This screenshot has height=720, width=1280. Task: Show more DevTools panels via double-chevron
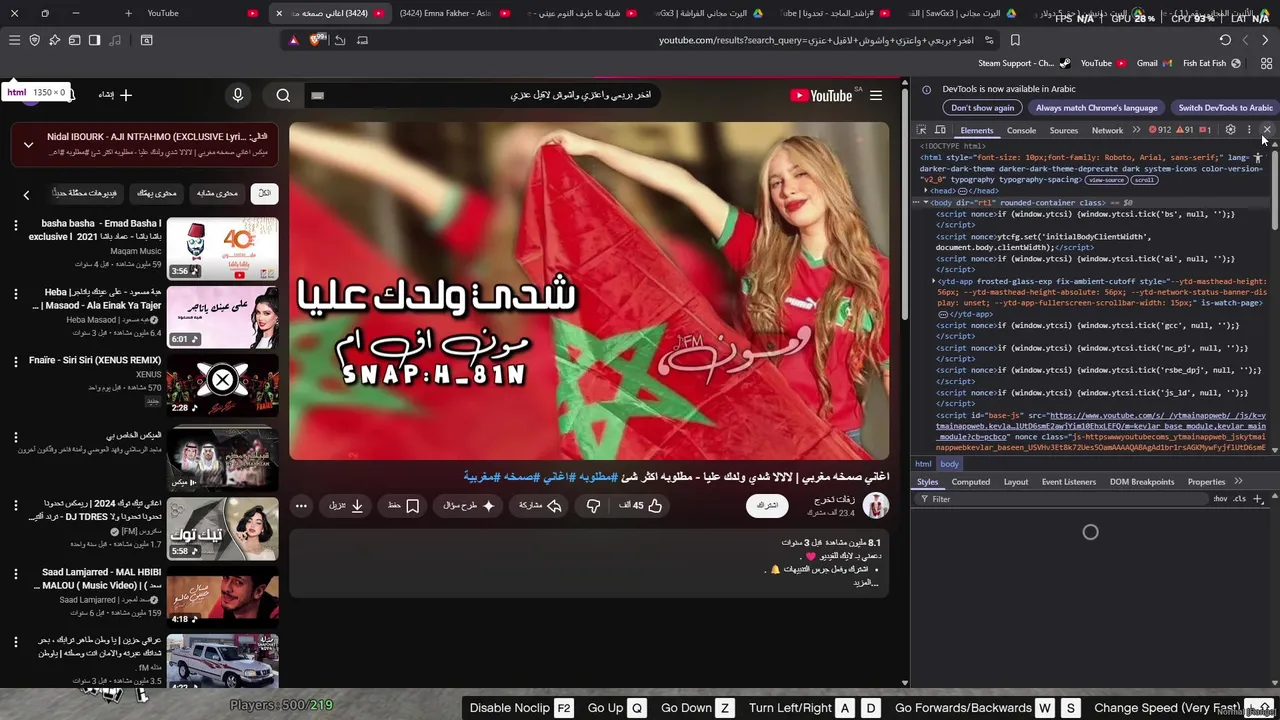point(1136,130)
